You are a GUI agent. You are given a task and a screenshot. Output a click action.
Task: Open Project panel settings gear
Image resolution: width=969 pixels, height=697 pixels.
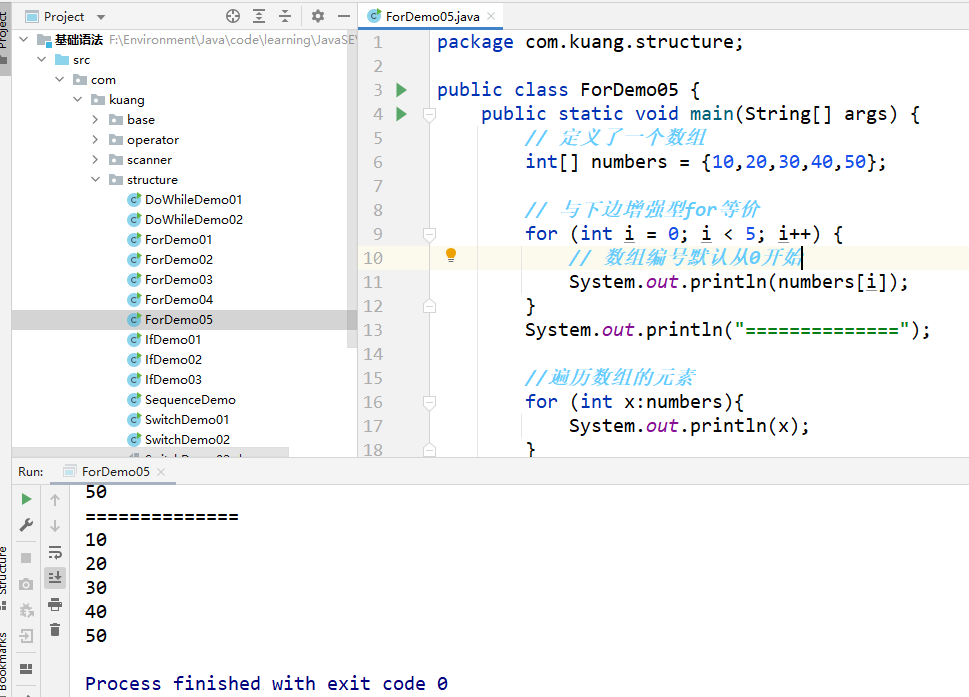[x=318, y=16]
